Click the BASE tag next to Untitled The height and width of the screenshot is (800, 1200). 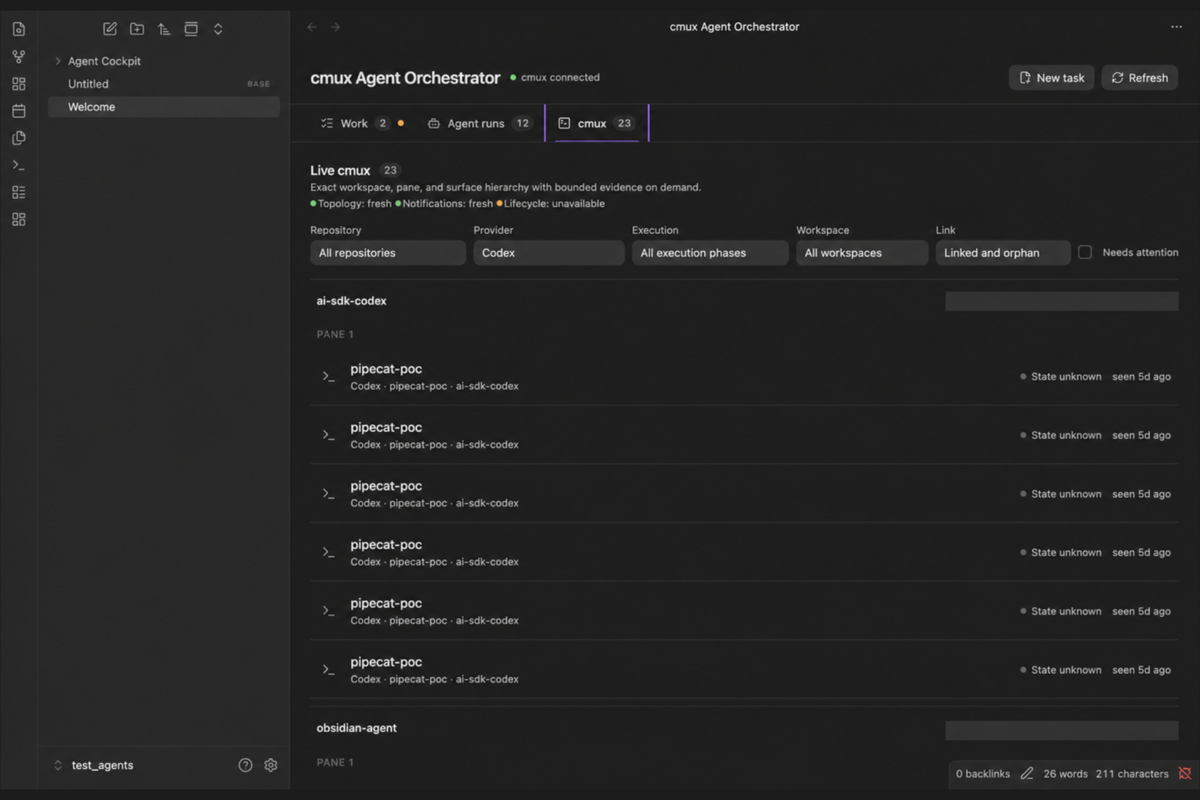click(x=258, y=84)
